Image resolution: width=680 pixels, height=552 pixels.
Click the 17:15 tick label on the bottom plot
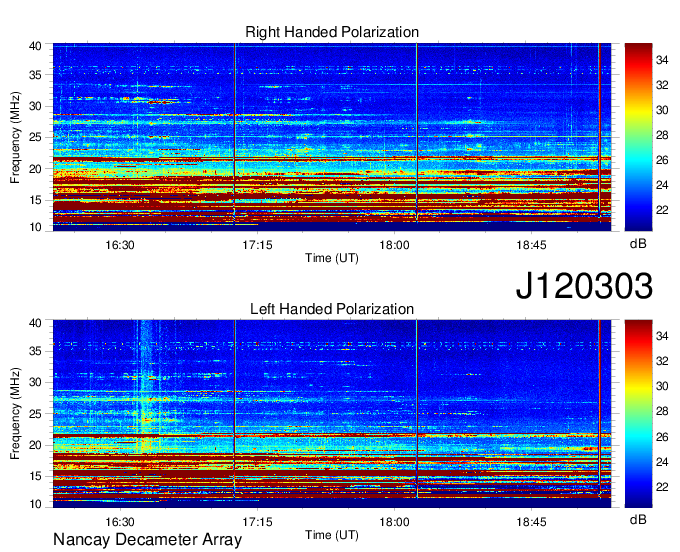[257, 522]
